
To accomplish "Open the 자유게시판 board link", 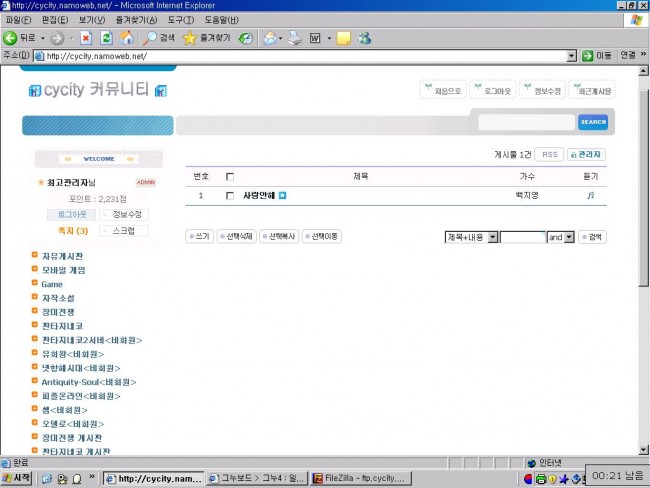I will [62, 256].
